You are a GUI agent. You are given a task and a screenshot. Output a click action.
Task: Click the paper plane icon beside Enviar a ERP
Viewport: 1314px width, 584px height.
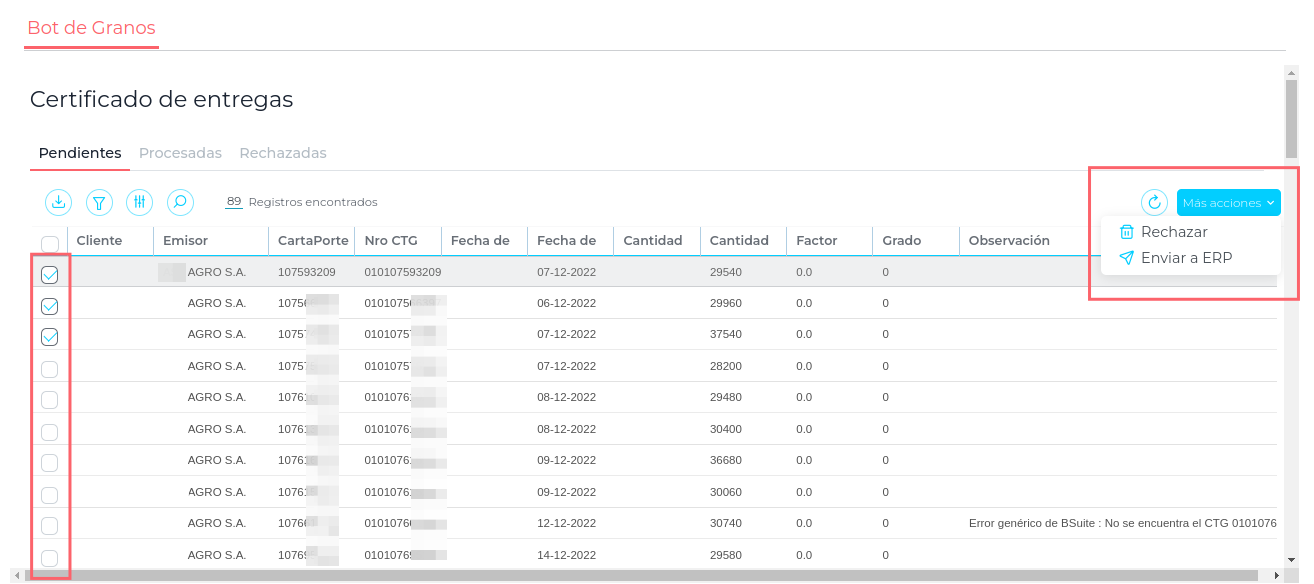(x=1127, y=258)
